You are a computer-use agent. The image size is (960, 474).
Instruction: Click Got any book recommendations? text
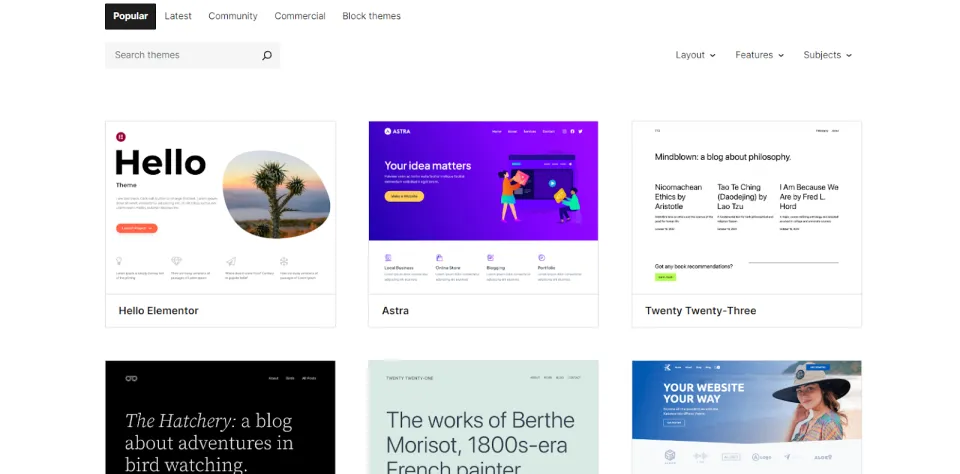point(694,266)
